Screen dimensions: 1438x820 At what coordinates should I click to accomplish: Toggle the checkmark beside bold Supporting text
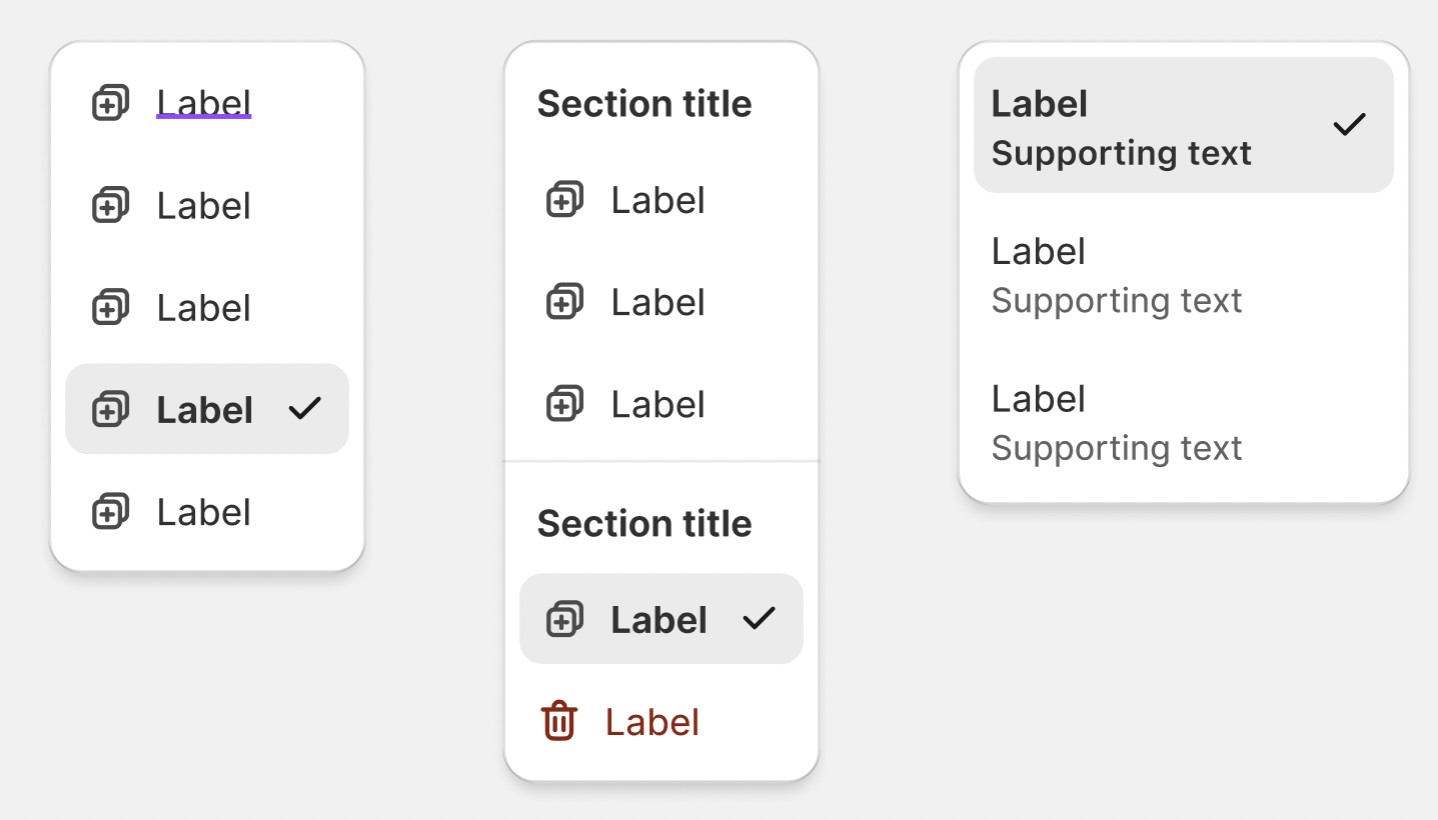click(1349, 125)
